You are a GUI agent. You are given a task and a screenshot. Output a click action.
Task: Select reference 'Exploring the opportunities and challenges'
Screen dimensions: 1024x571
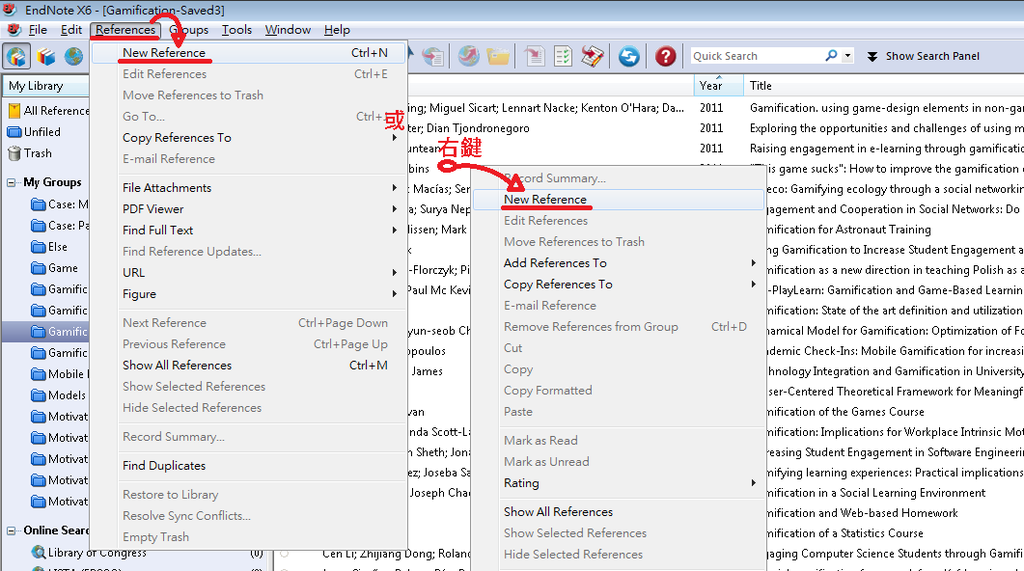pyautogui.click(x=886, y=128)
